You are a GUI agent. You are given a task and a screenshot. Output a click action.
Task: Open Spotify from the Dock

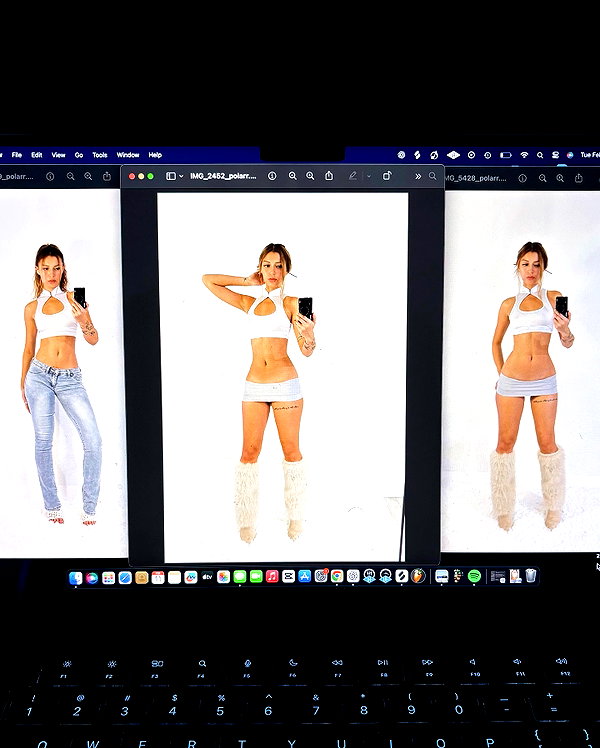coord(474,576)
